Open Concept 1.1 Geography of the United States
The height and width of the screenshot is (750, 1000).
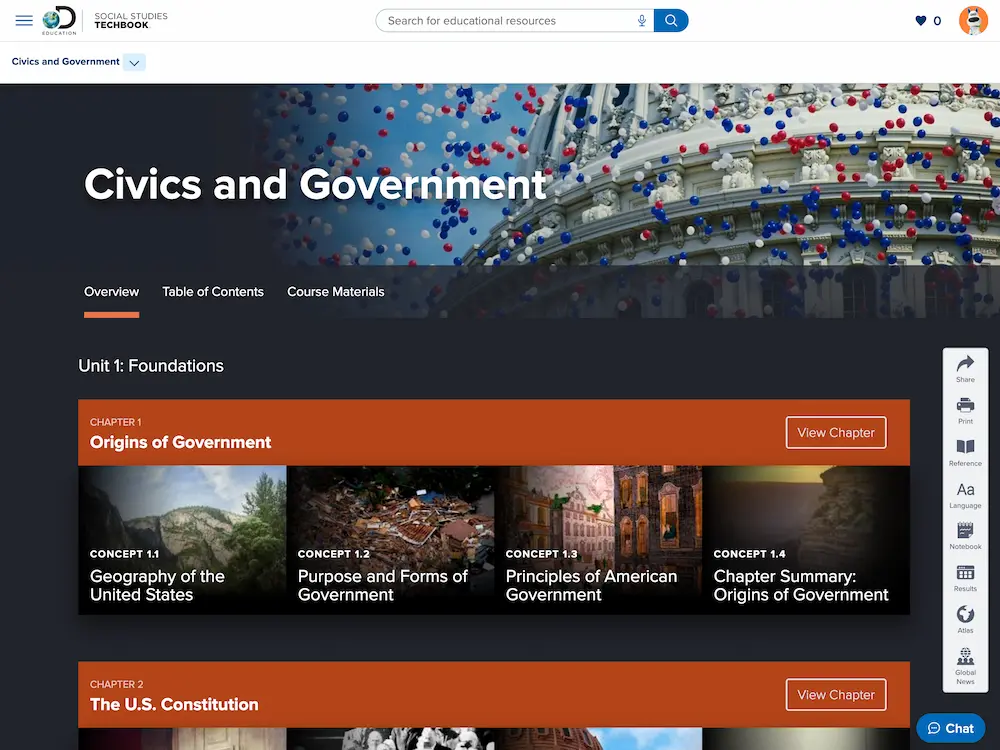[182, 540]
